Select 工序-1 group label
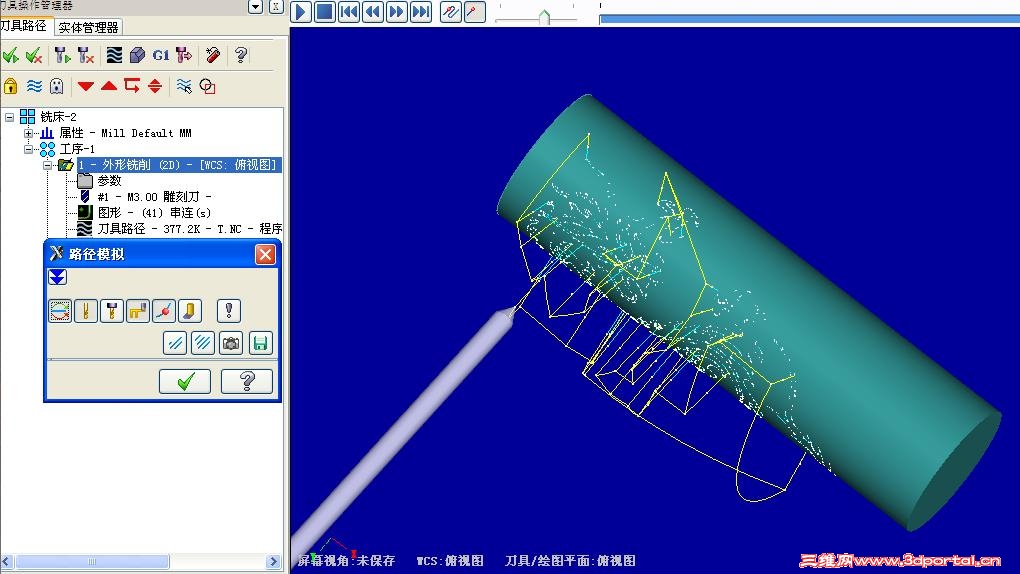The image size is (1020, 574). coord(77,149)
